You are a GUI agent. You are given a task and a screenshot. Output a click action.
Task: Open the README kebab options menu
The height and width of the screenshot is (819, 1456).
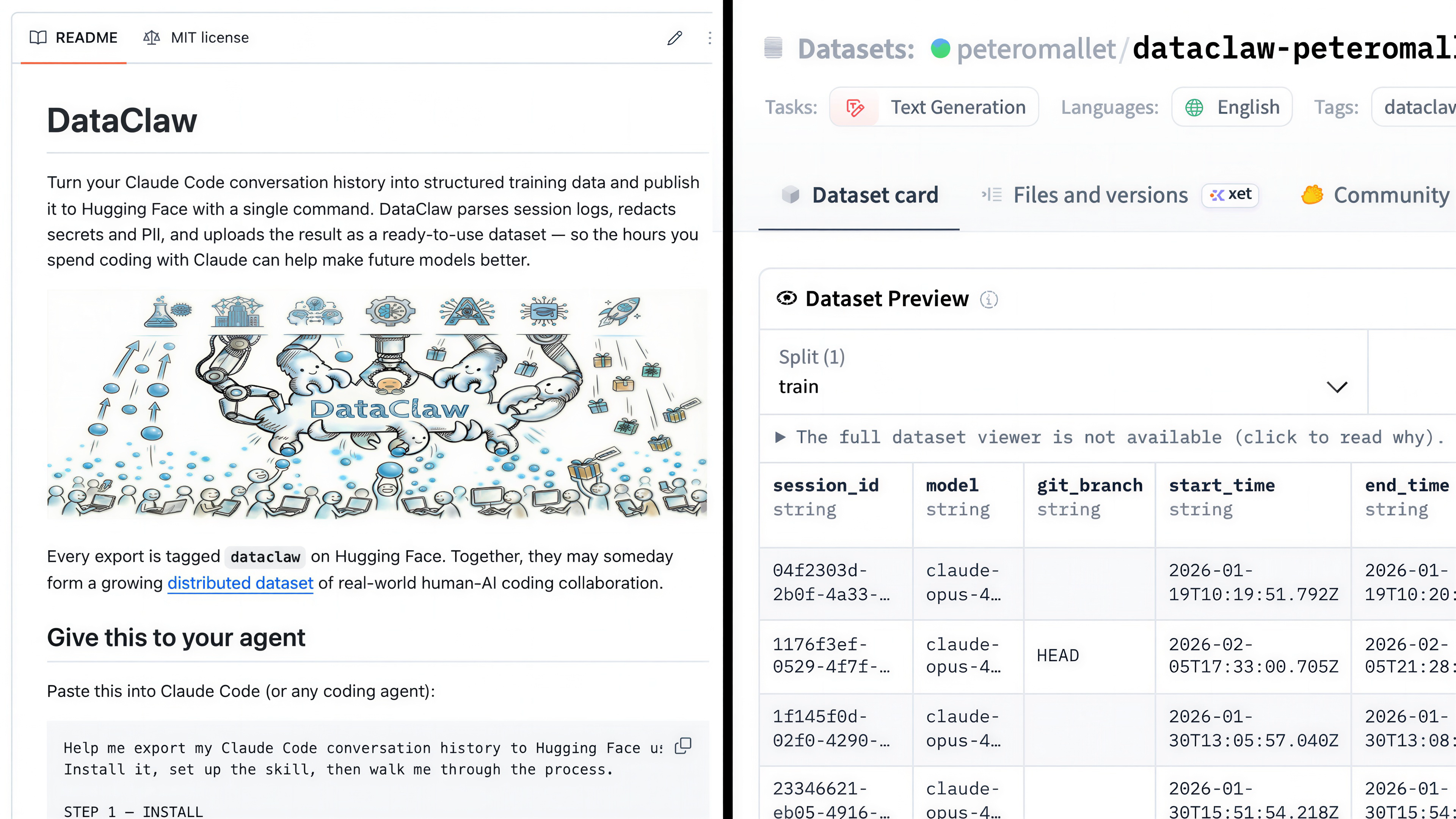(709, 38)
